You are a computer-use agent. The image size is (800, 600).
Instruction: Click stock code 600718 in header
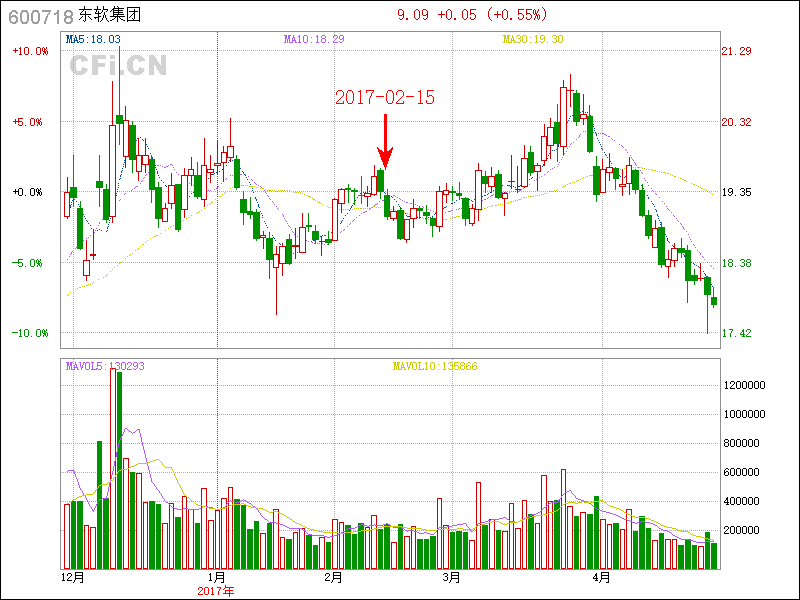click(40, 16)
